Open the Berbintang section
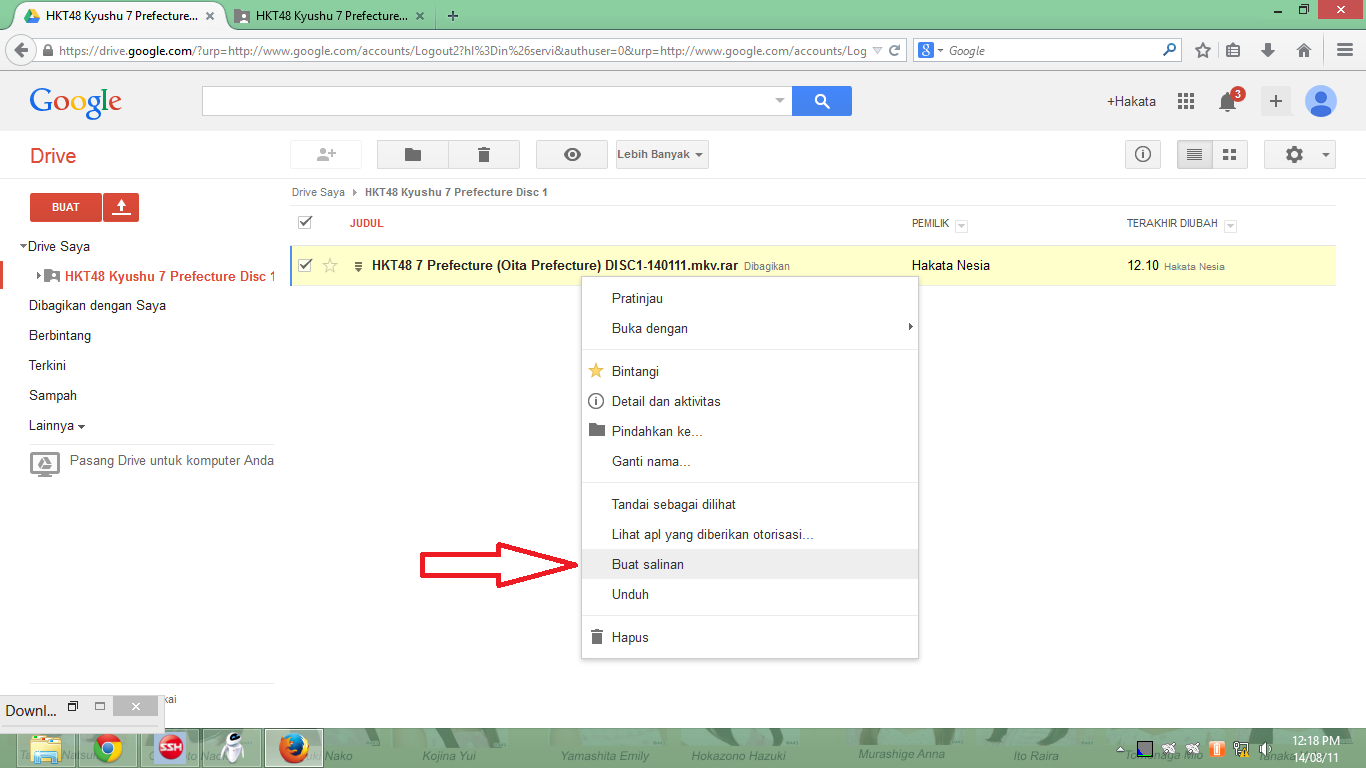Viewport: 1366px width, 768px height. (x=60, y=336)
